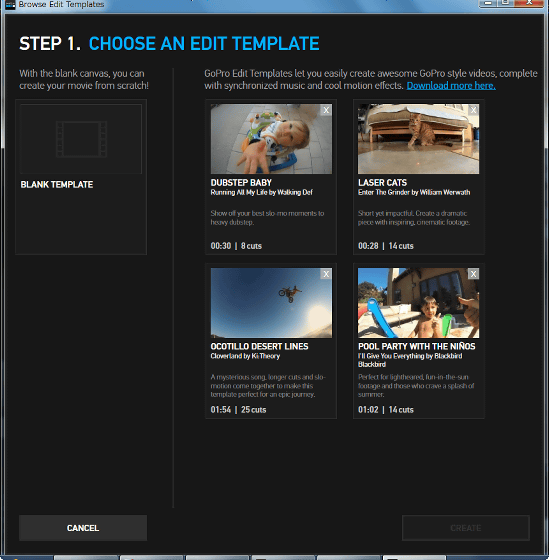549x560 pixels.
Task: Click the '00:30 | 8 cuts' duration text
Action: coord(236,246)
